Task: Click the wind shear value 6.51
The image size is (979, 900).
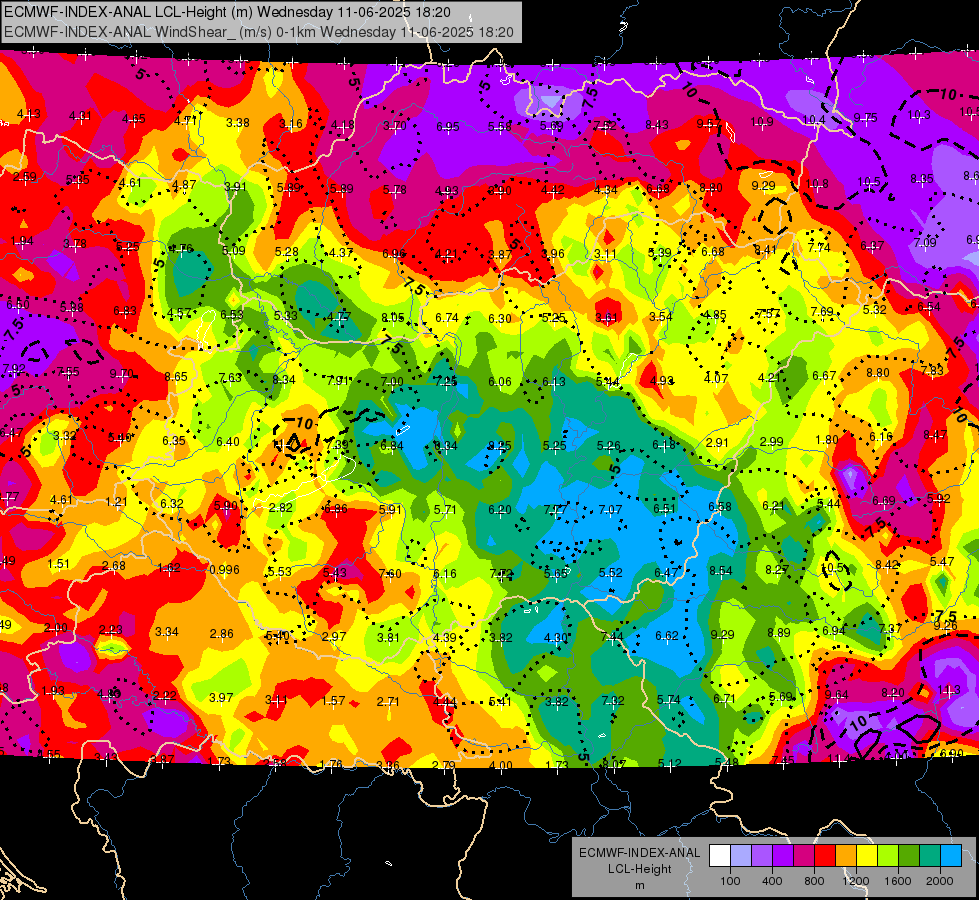Action: tap(664, 508)
